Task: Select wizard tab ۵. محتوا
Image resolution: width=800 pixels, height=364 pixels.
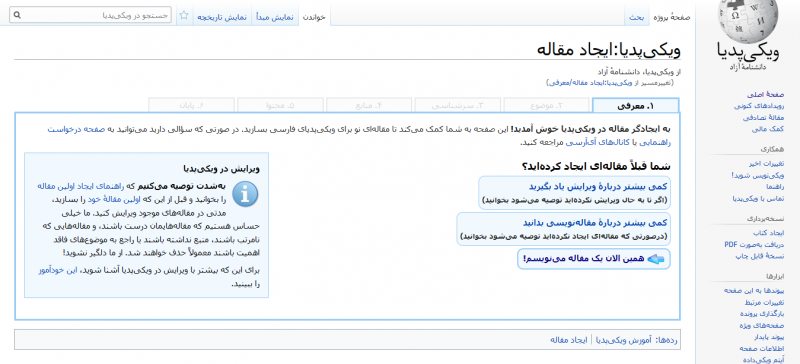Action: click(x=280, y=106)
